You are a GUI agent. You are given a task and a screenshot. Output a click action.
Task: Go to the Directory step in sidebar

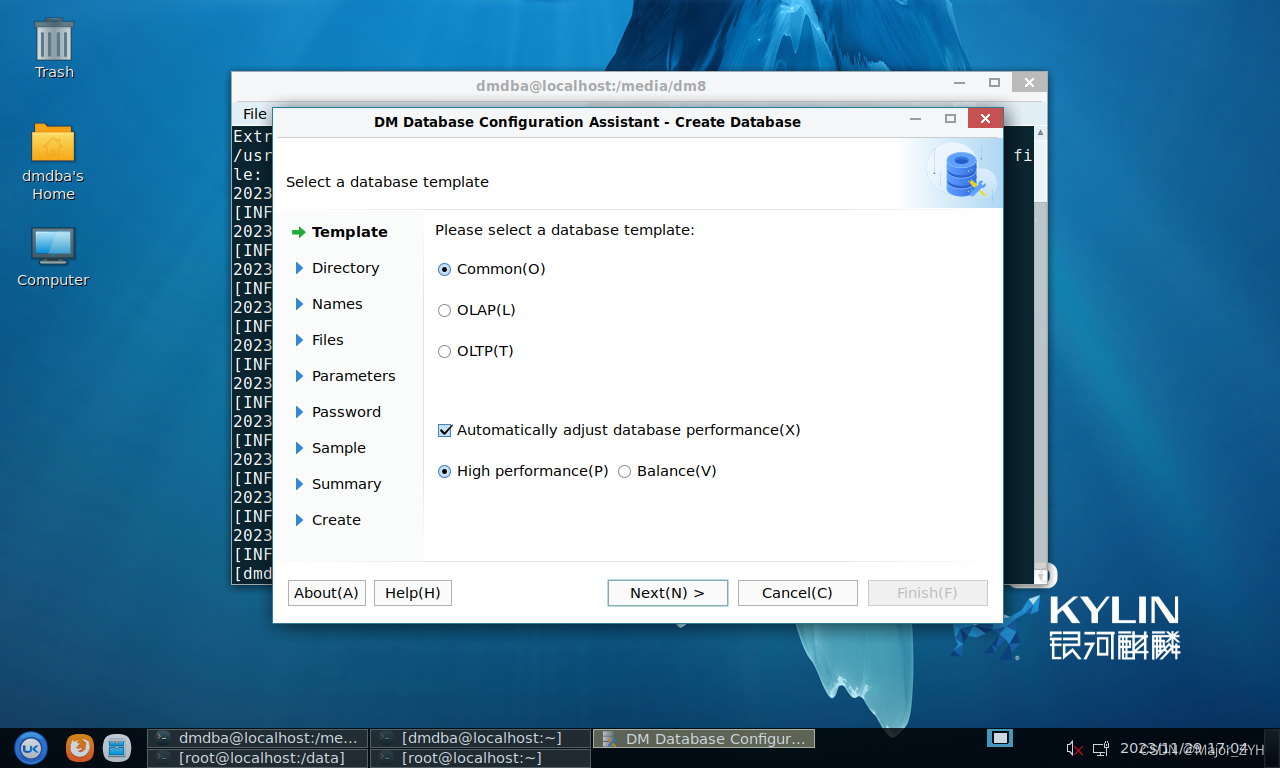(x=345, y=268)
